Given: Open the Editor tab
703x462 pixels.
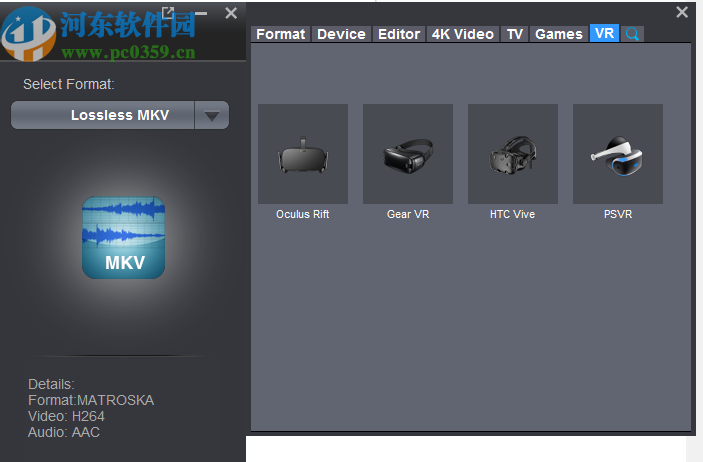Looking at the screenshot, I should [x=399, y=34].
